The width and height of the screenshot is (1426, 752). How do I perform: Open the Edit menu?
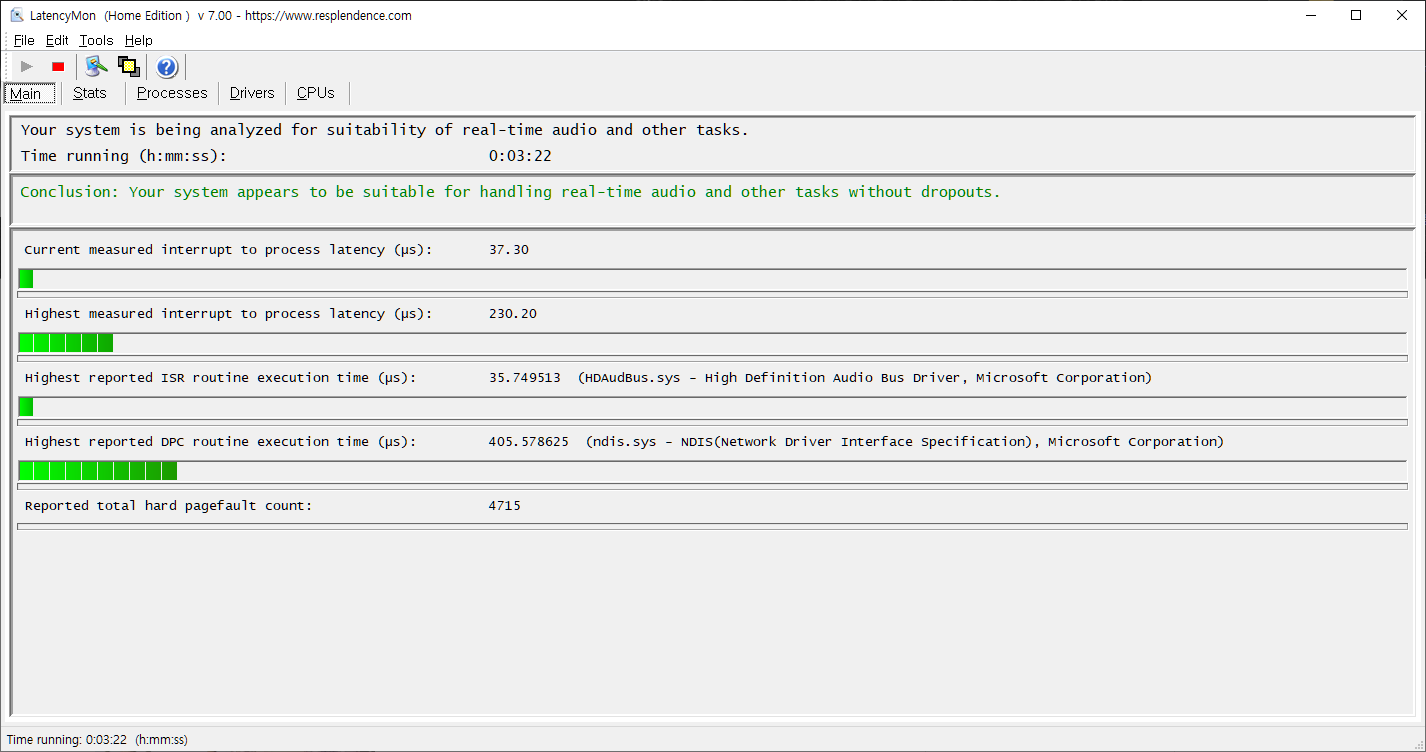(57, 41)
